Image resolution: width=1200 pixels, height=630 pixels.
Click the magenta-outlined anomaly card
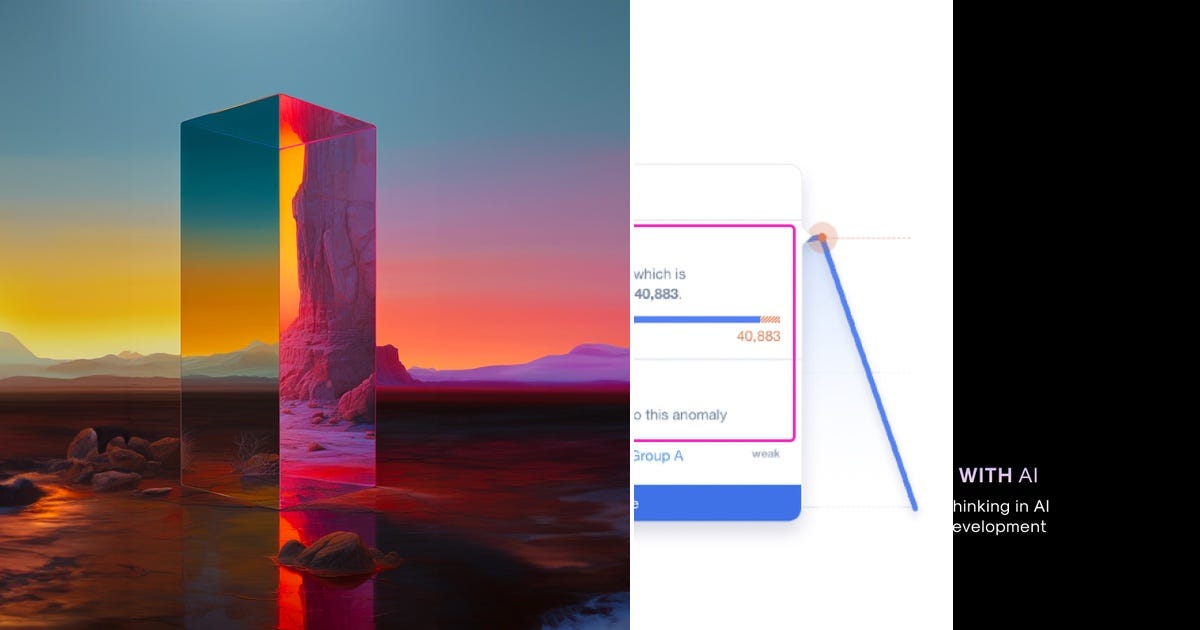point(714,332)
